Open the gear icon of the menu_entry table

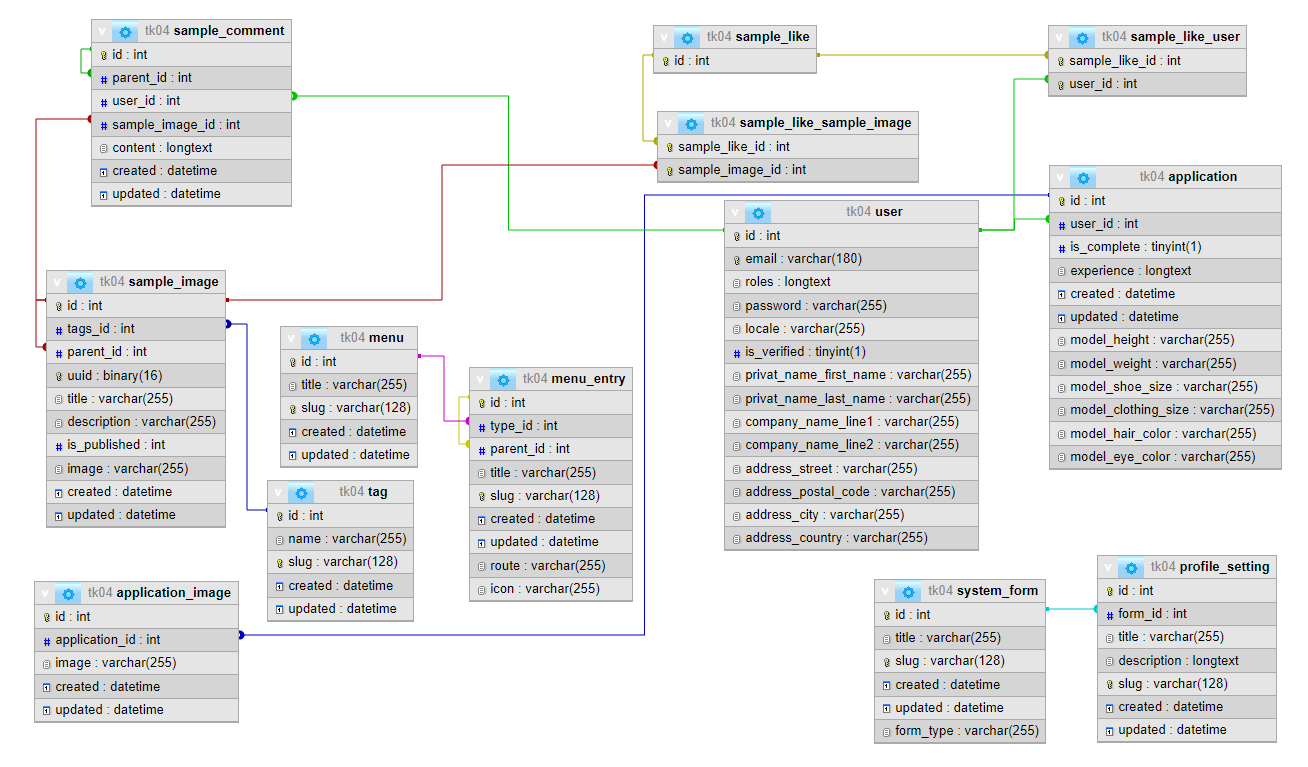pyautogui.click(x=503, y=379)
